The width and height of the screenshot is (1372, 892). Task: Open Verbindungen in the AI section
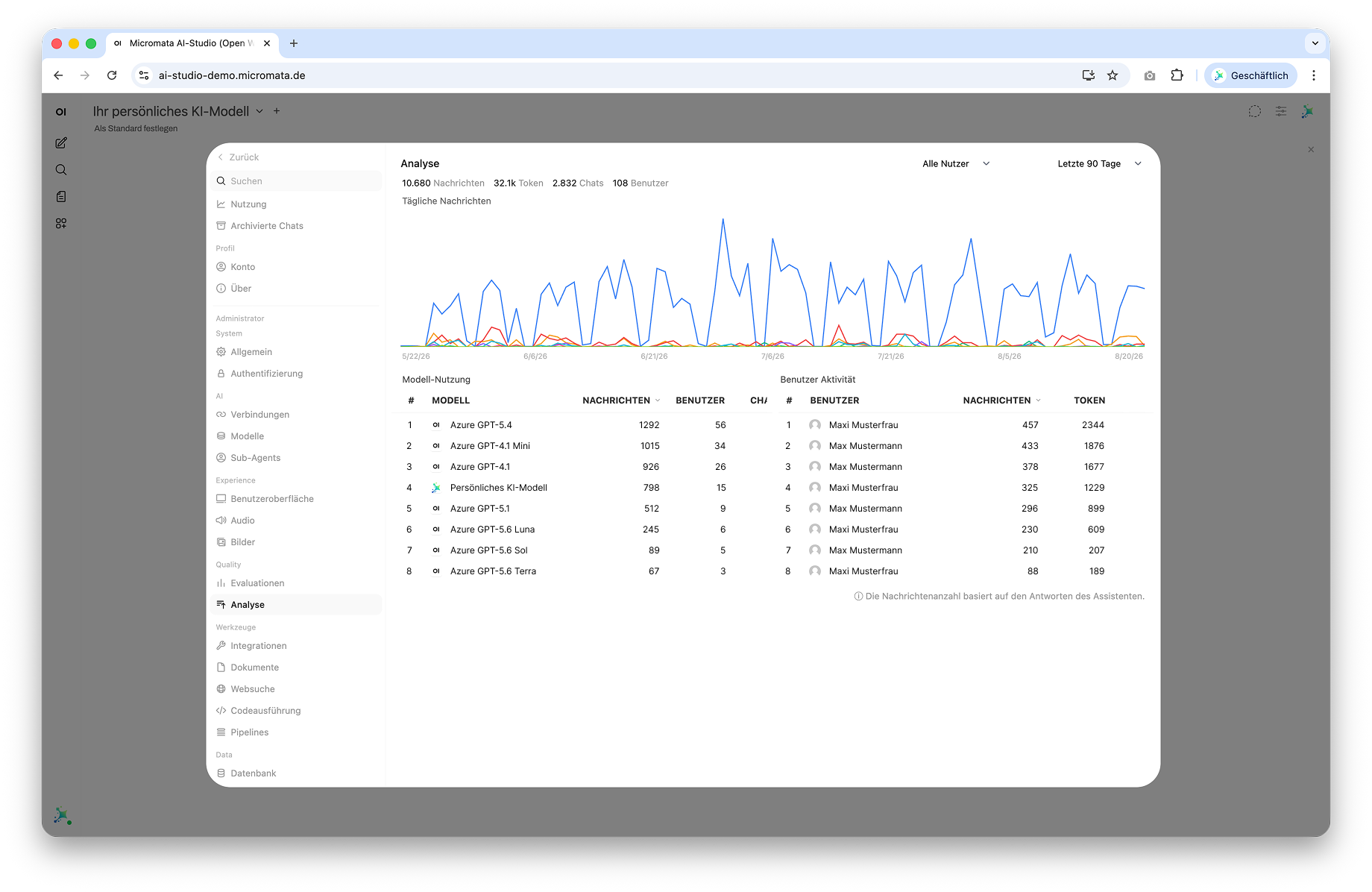(296, 415)
